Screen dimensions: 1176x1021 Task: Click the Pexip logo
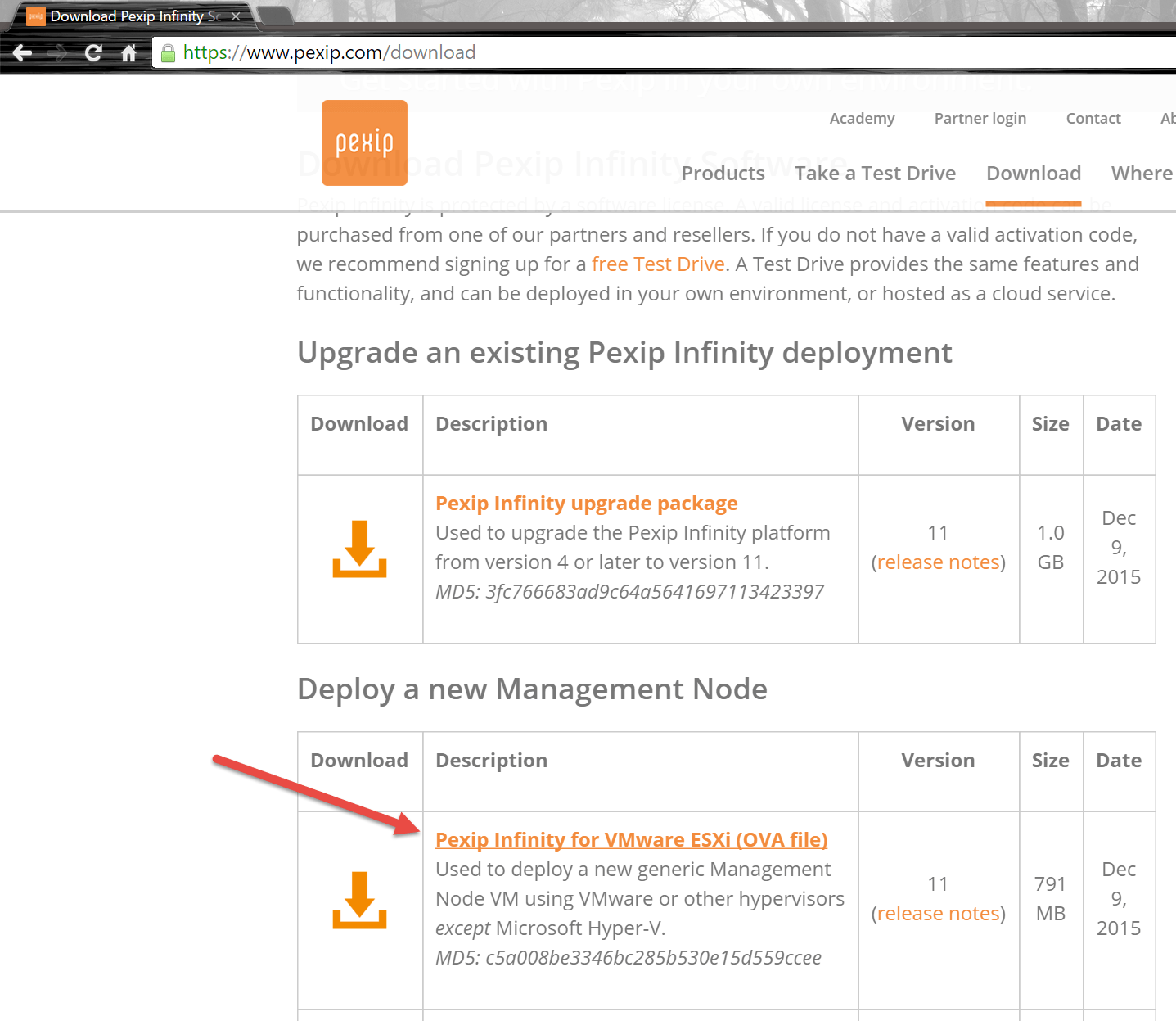(363, 142)
